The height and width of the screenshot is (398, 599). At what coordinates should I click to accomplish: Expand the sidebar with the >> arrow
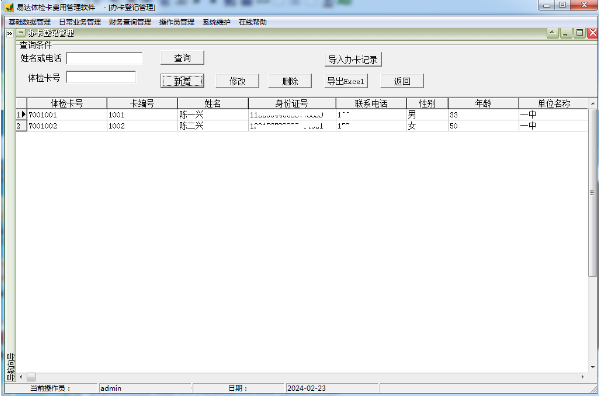(x=10, y=34)
